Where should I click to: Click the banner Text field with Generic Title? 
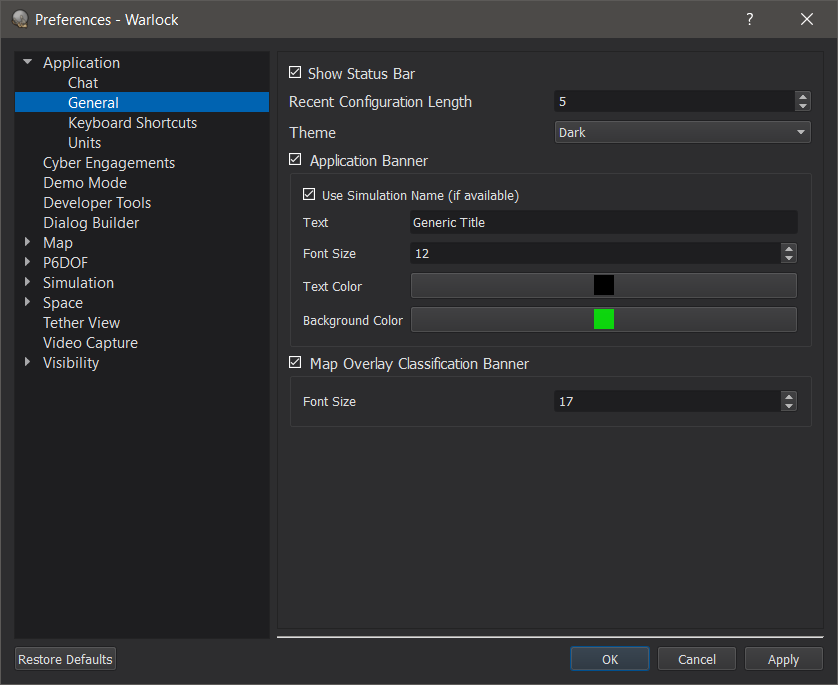[603, 222]
